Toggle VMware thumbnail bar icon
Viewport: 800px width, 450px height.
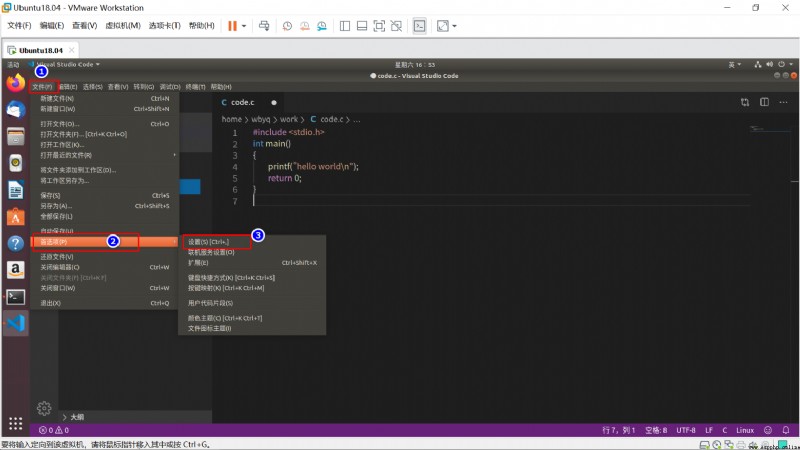point(362,26)
